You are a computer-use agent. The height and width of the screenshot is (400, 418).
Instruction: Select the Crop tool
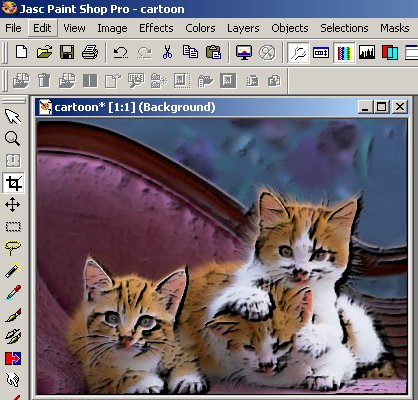(13, 183)
